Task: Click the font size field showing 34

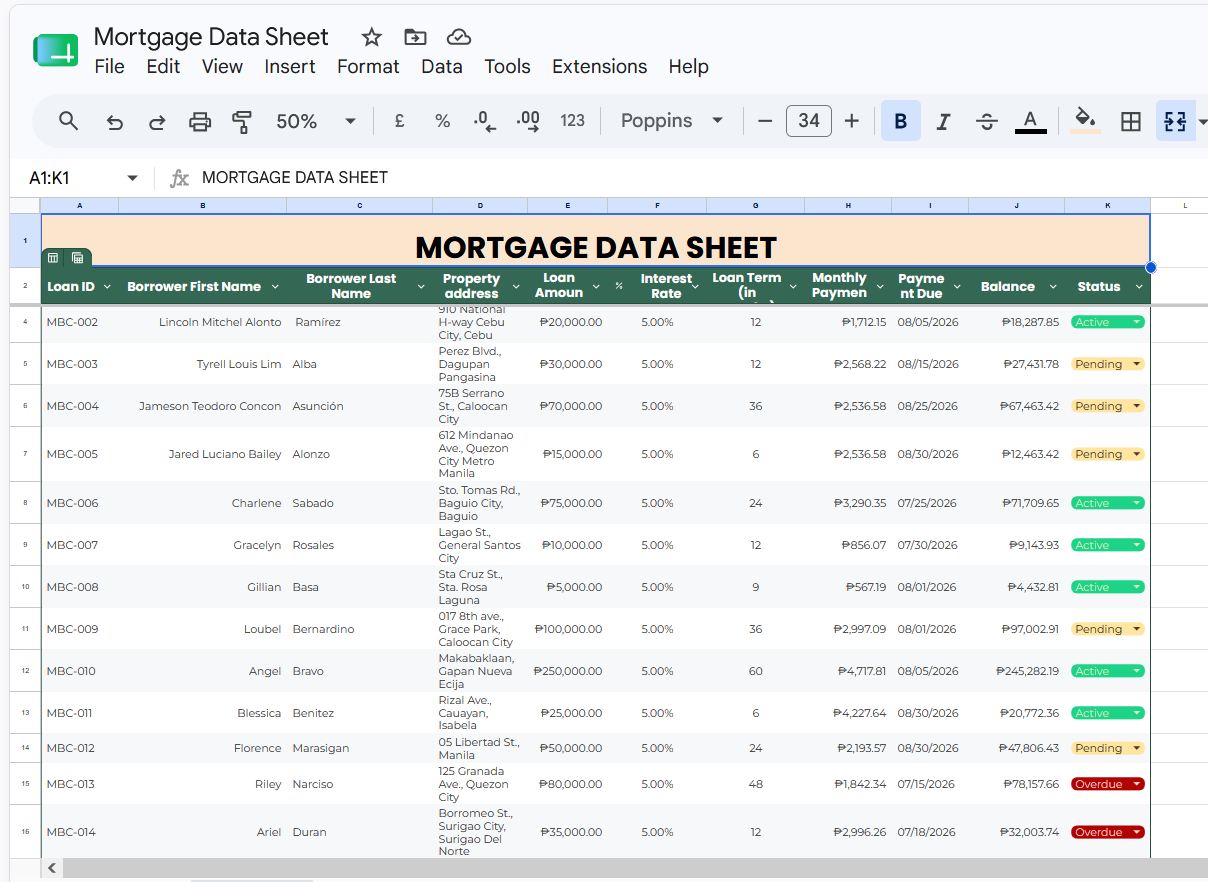Action: pos(809,121)
